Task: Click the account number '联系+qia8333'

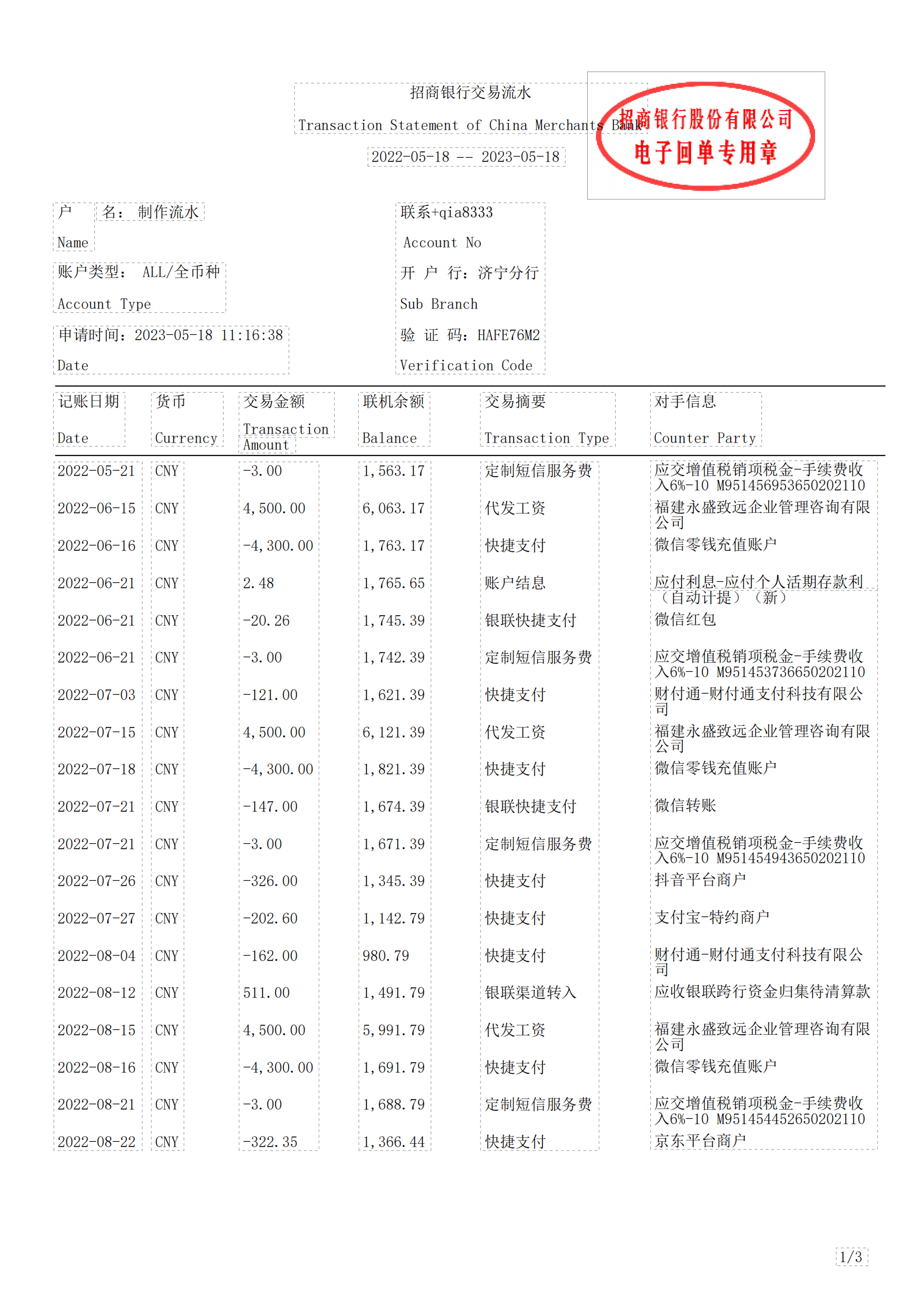Action: coord(447,212)
